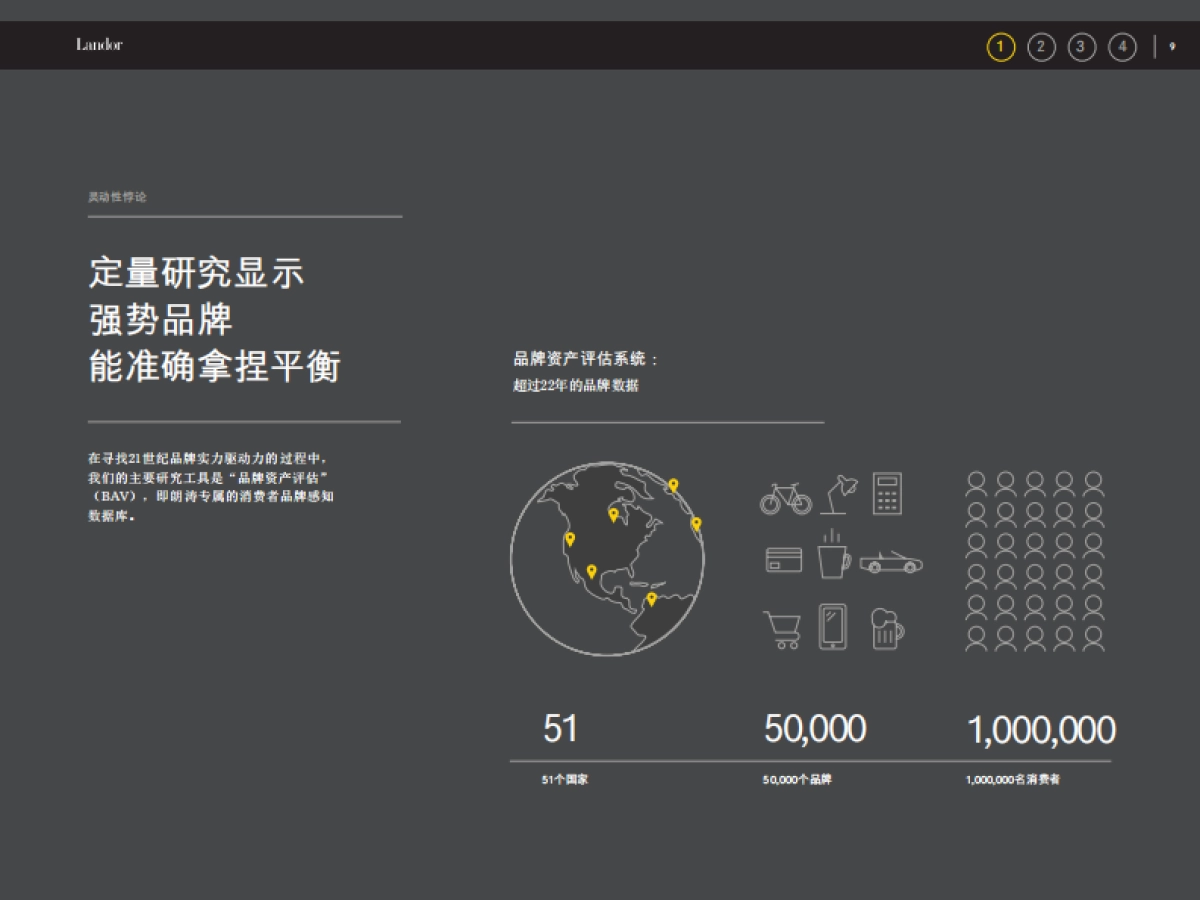Click the yellow pin on South America
Viewport: 1200px width, 900px height.
[652, 598]
